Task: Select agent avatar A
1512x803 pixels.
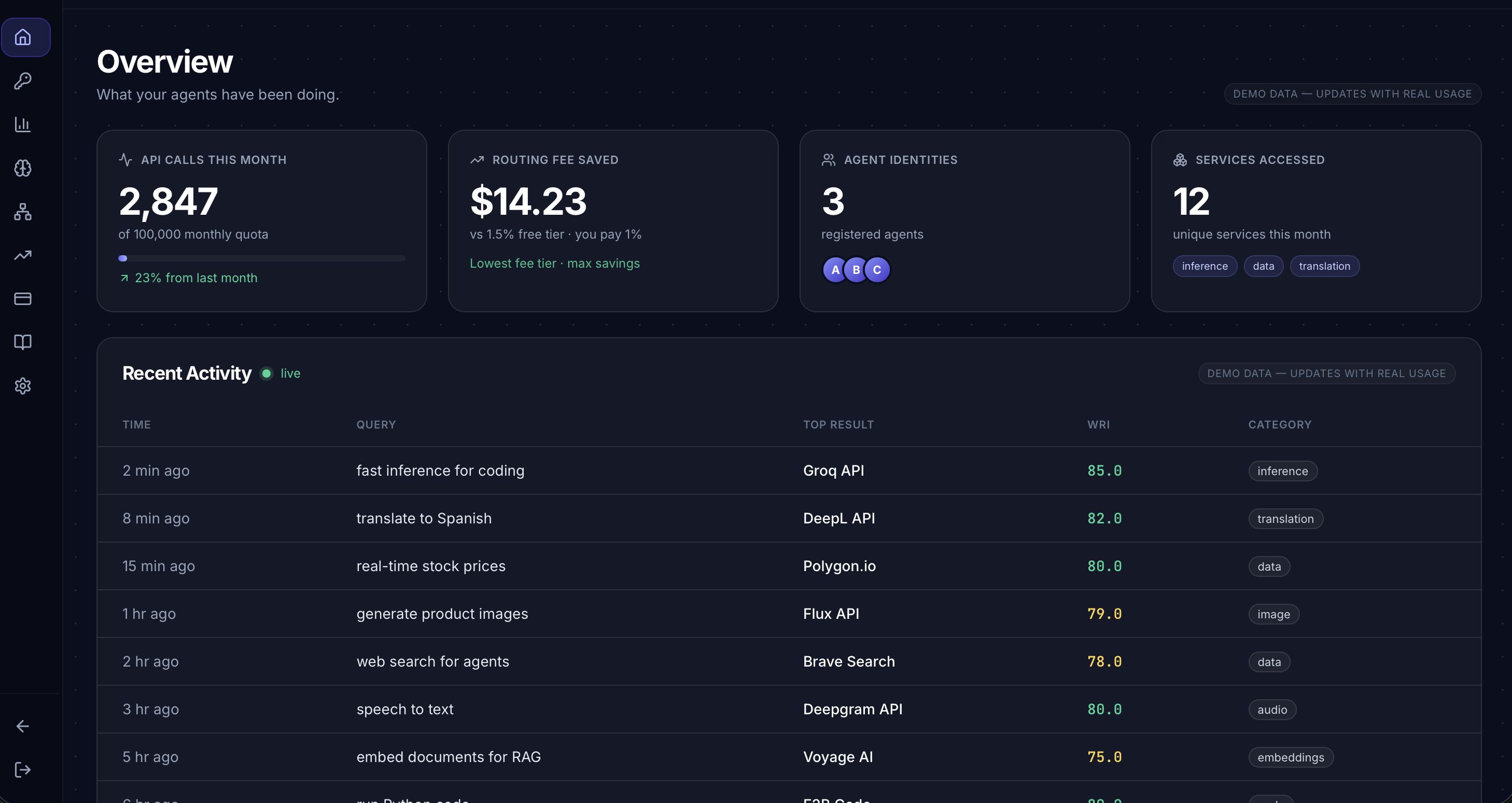Action: coord(835,270)
